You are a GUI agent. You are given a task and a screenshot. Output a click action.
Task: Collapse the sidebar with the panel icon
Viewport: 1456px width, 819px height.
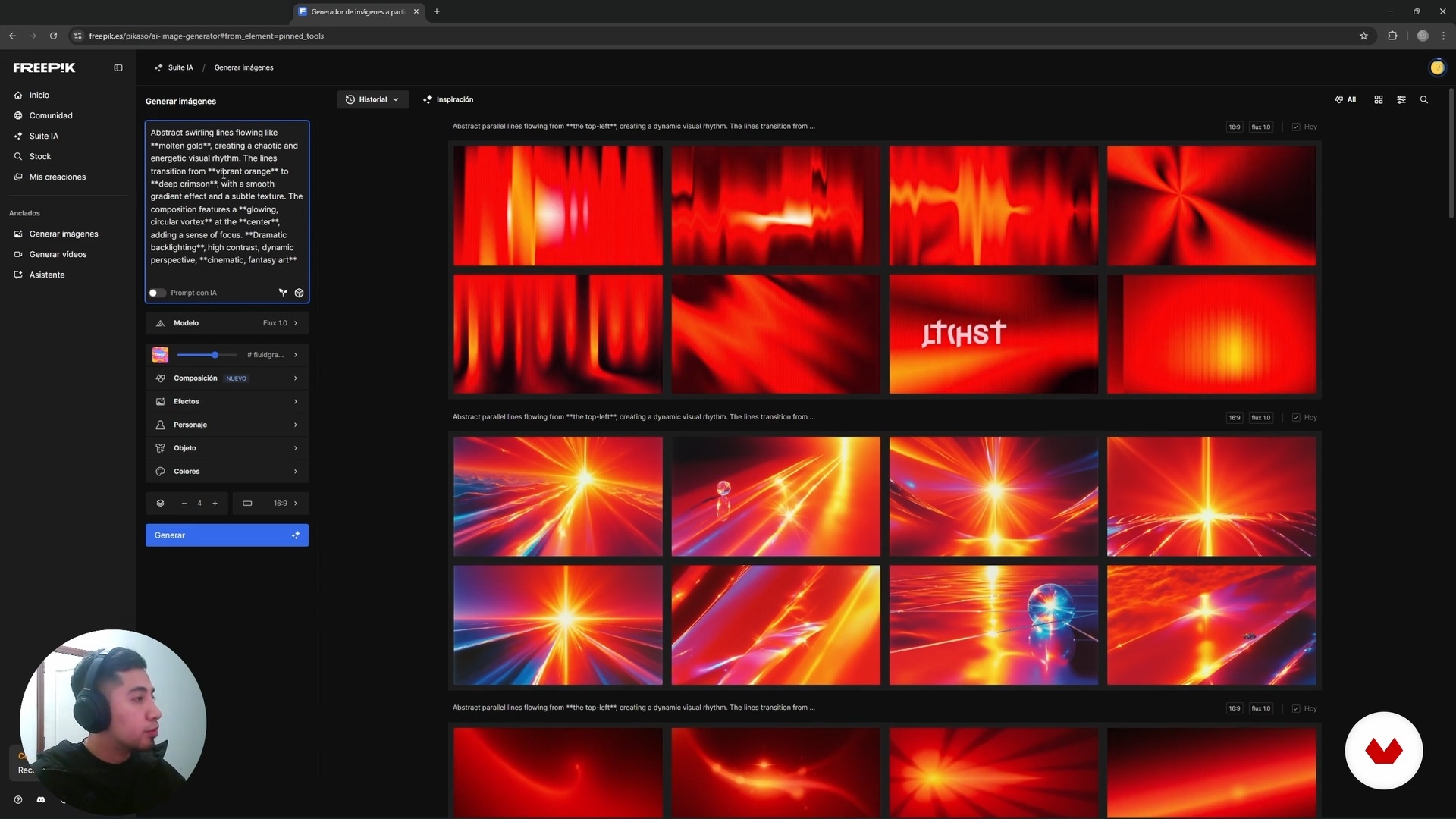118,67
